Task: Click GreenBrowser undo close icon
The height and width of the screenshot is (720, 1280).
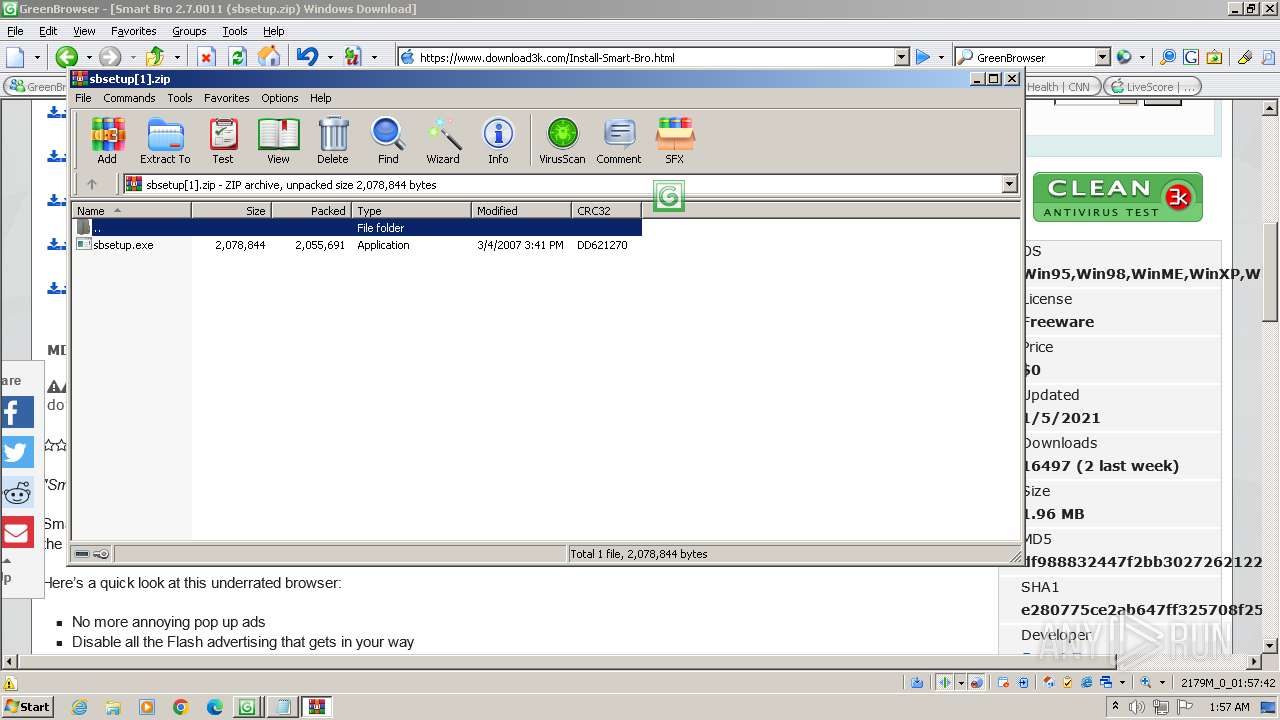Action: [x=307, y=57]
